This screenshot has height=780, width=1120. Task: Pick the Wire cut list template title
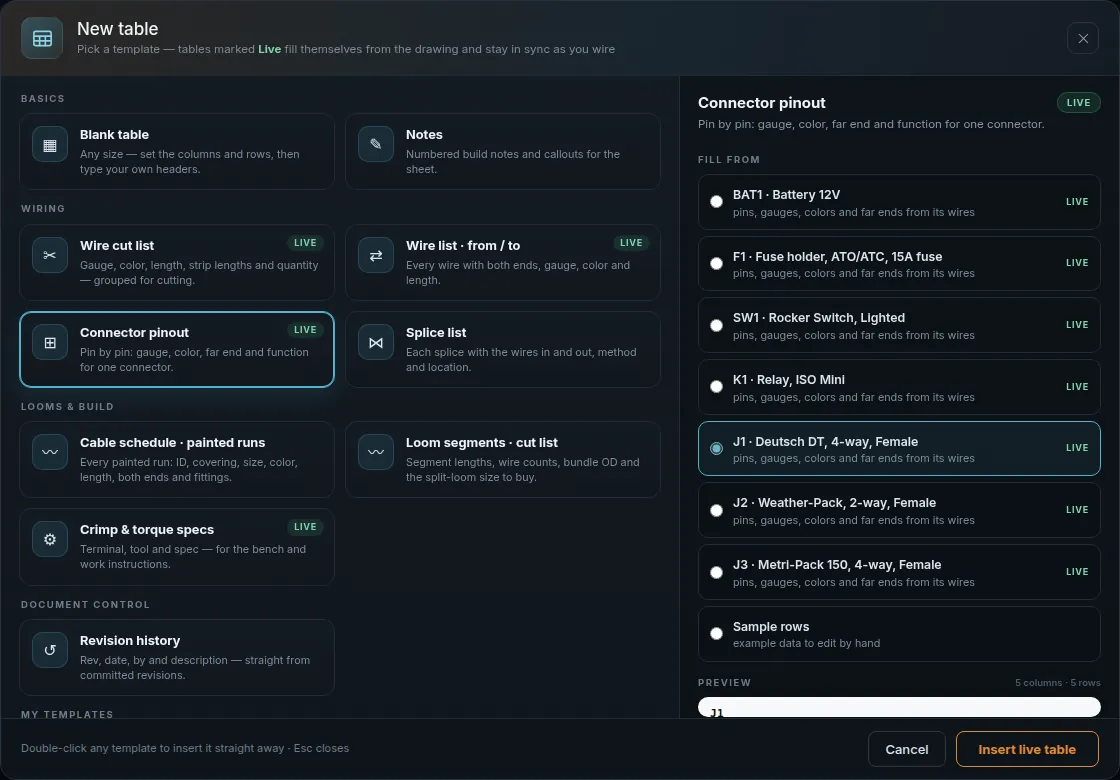click(117, 246)
